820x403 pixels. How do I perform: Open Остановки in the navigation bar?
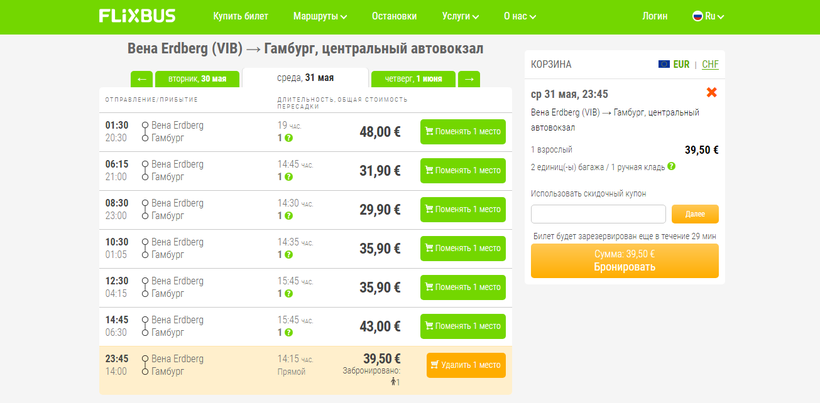pos(394,16)
